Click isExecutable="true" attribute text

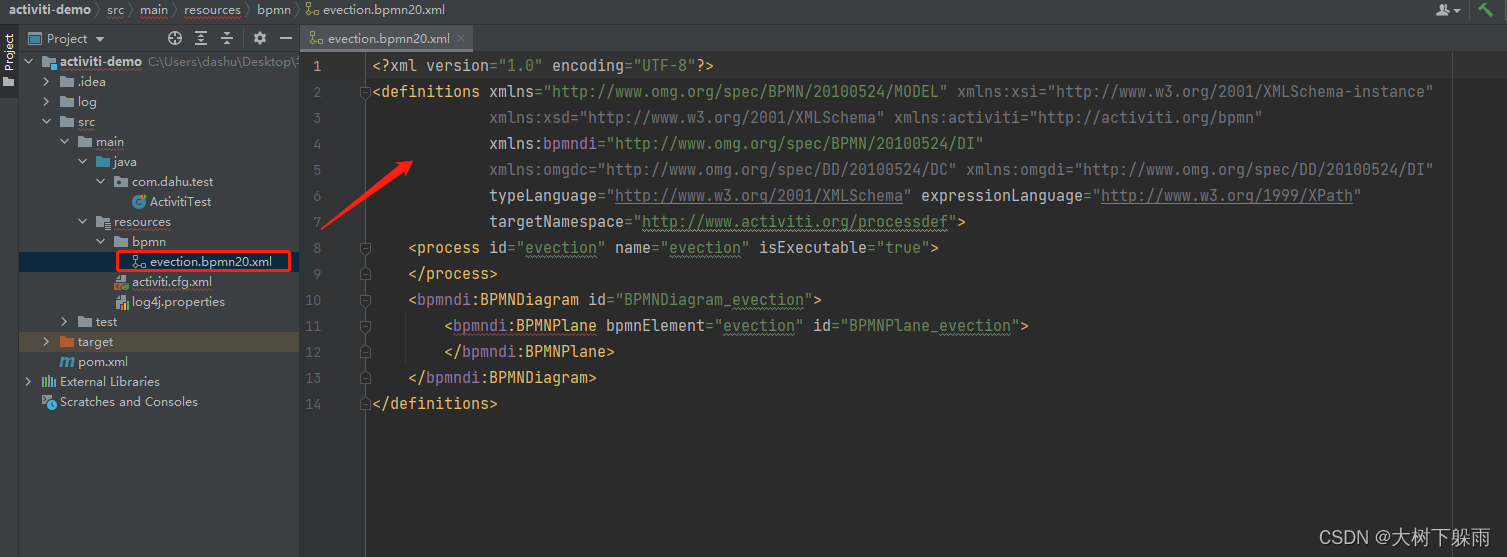[x=844, y=248]
